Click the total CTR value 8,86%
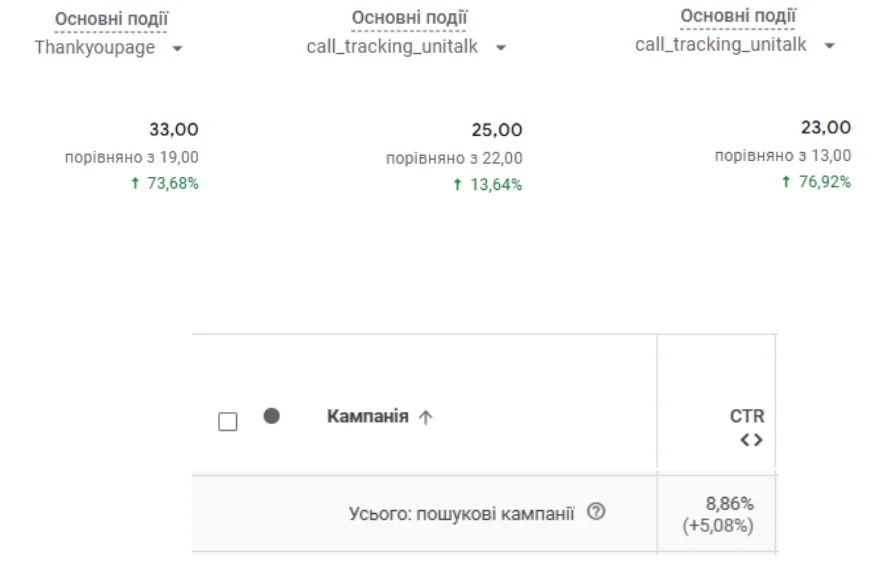Screen dimensions: 886x588 click(729, 503)
